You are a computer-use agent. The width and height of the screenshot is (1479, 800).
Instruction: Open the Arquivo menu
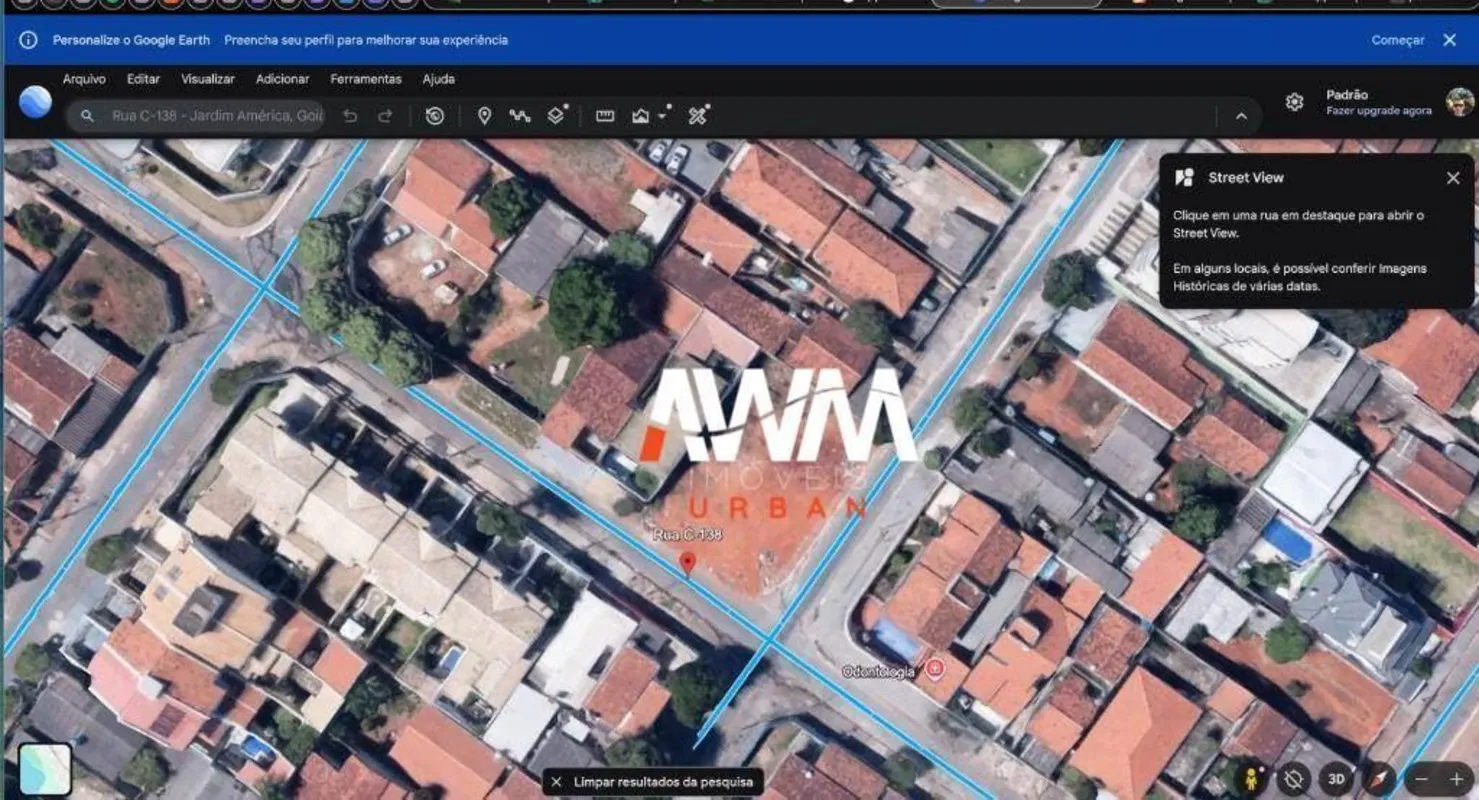pos(84,79)
